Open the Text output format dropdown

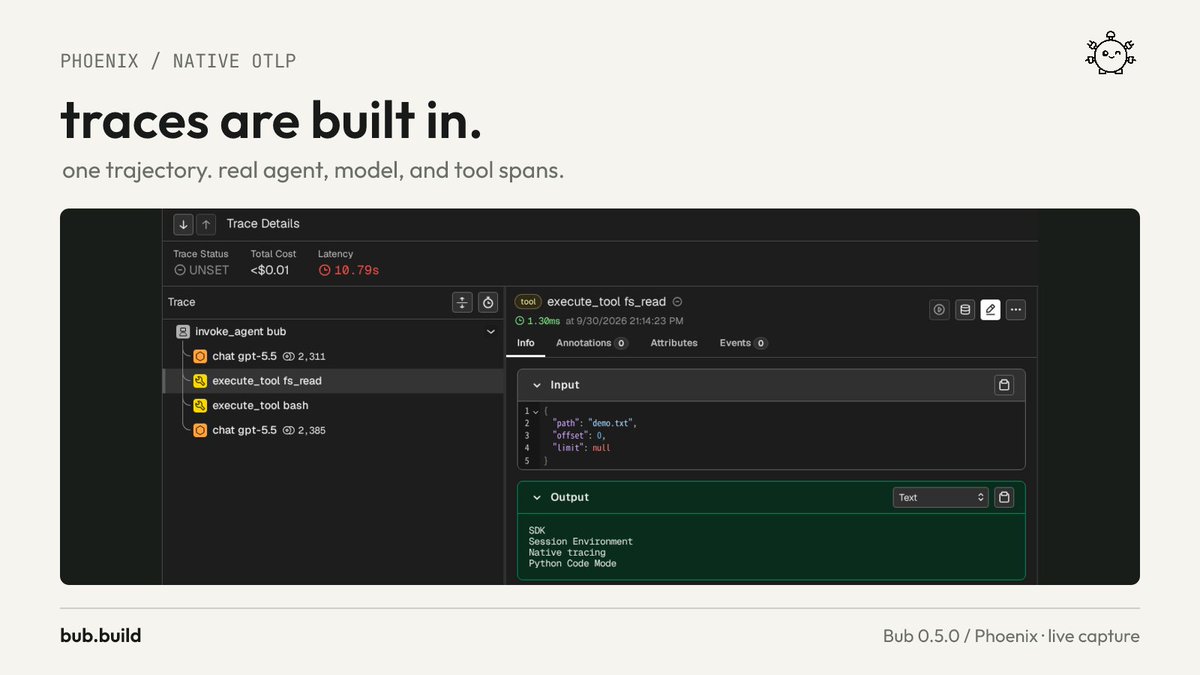(x=940, y=497)
